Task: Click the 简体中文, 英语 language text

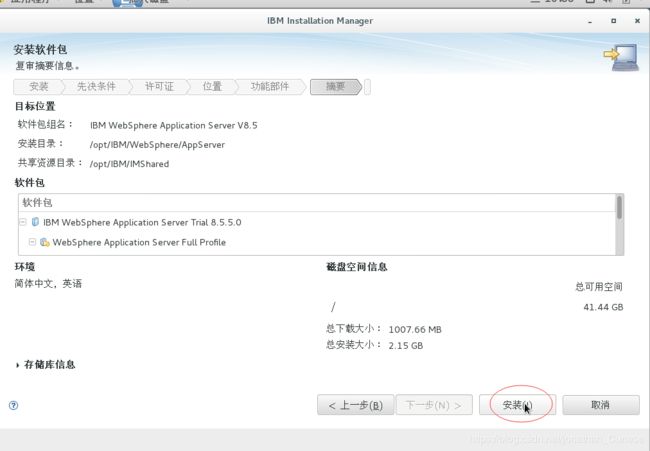Action: [x=48, y=284]
